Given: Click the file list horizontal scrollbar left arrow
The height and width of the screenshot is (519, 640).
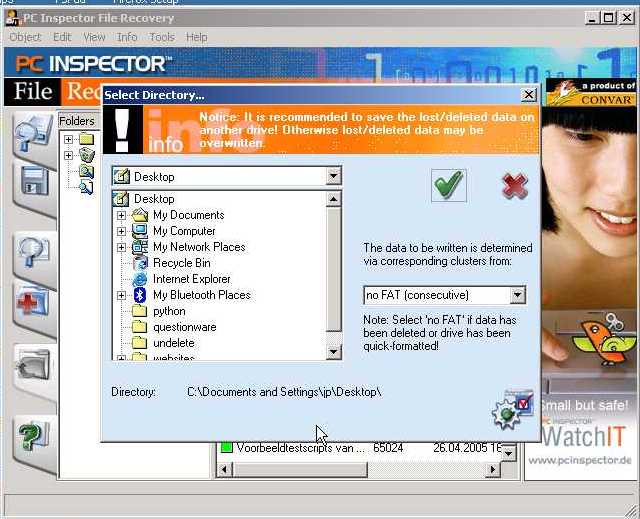Looking at the screenshot, I should coord(224,470).
